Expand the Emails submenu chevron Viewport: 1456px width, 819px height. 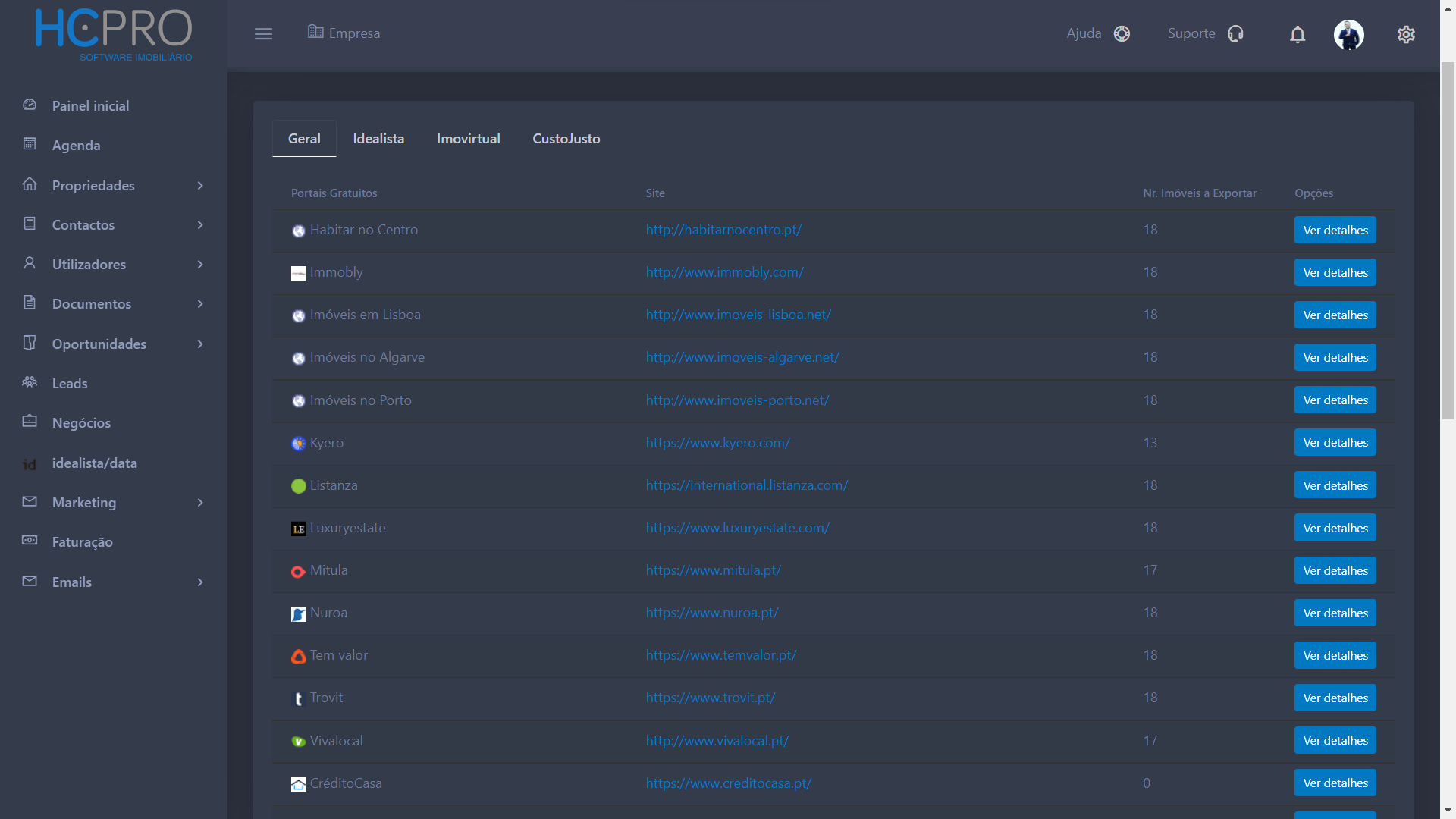pyautogui.click(x=200, y=582)
